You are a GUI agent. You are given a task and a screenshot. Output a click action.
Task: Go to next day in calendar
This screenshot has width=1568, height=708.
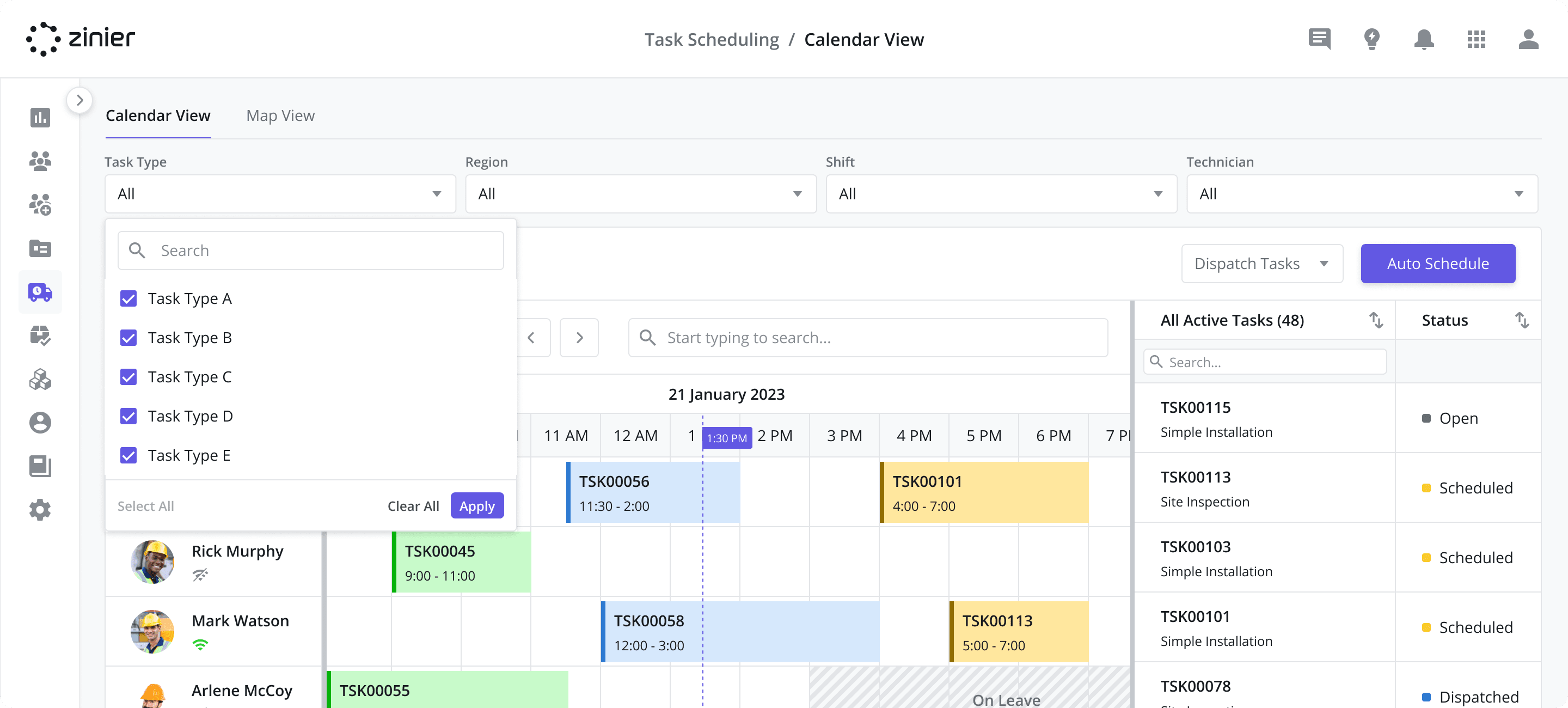point(579,337)
